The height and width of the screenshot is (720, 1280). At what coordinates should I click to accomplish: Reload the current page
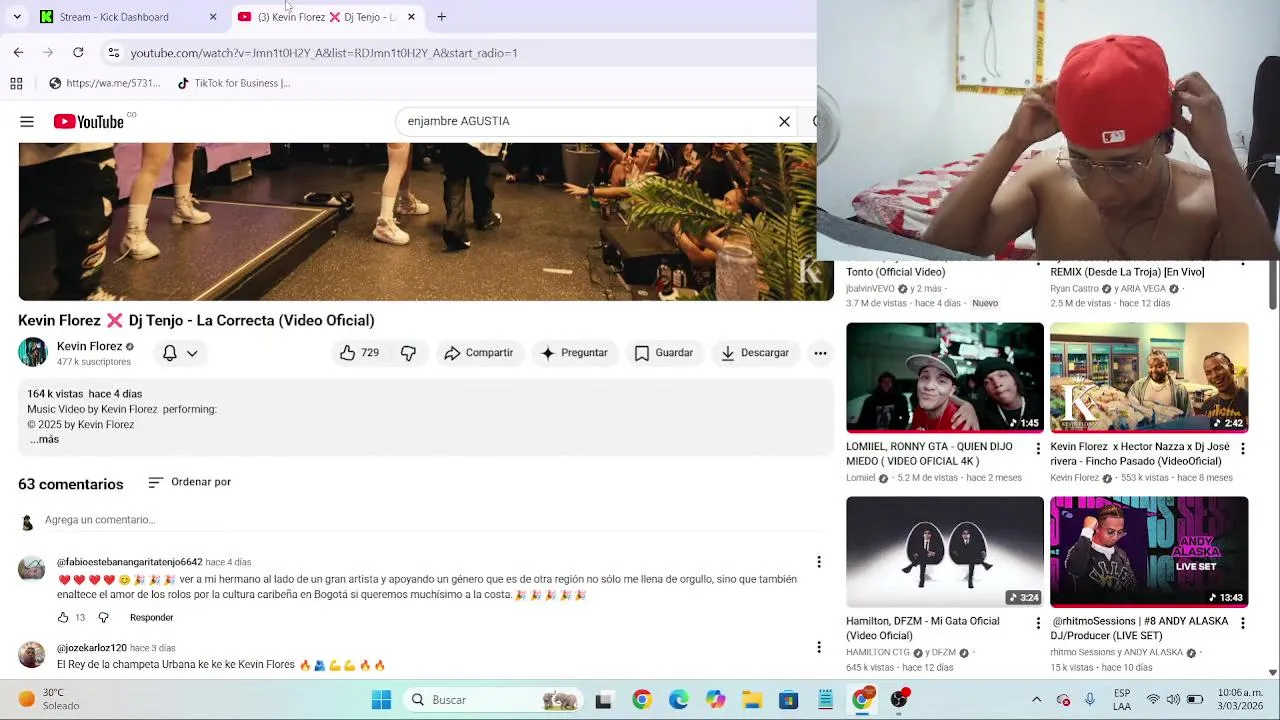78,52
